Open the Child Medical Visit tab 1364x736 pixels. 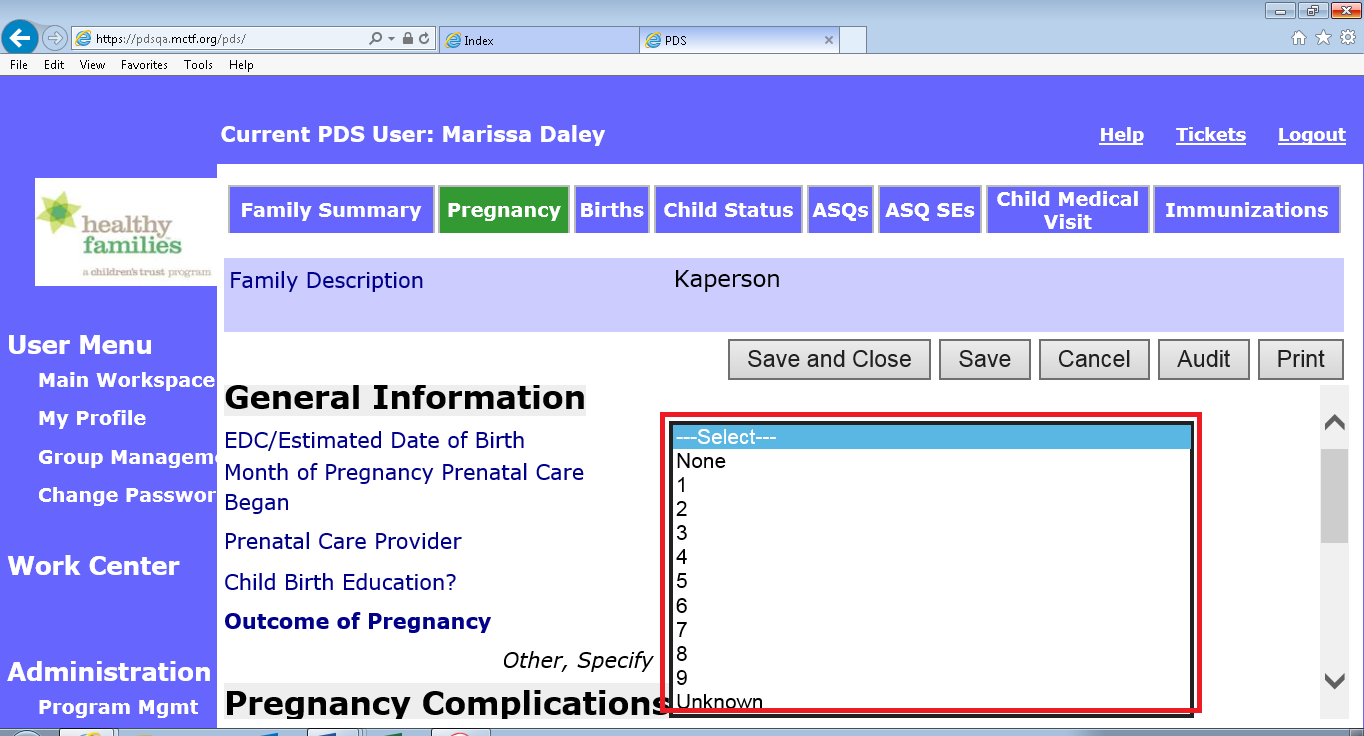[1067, 210]
